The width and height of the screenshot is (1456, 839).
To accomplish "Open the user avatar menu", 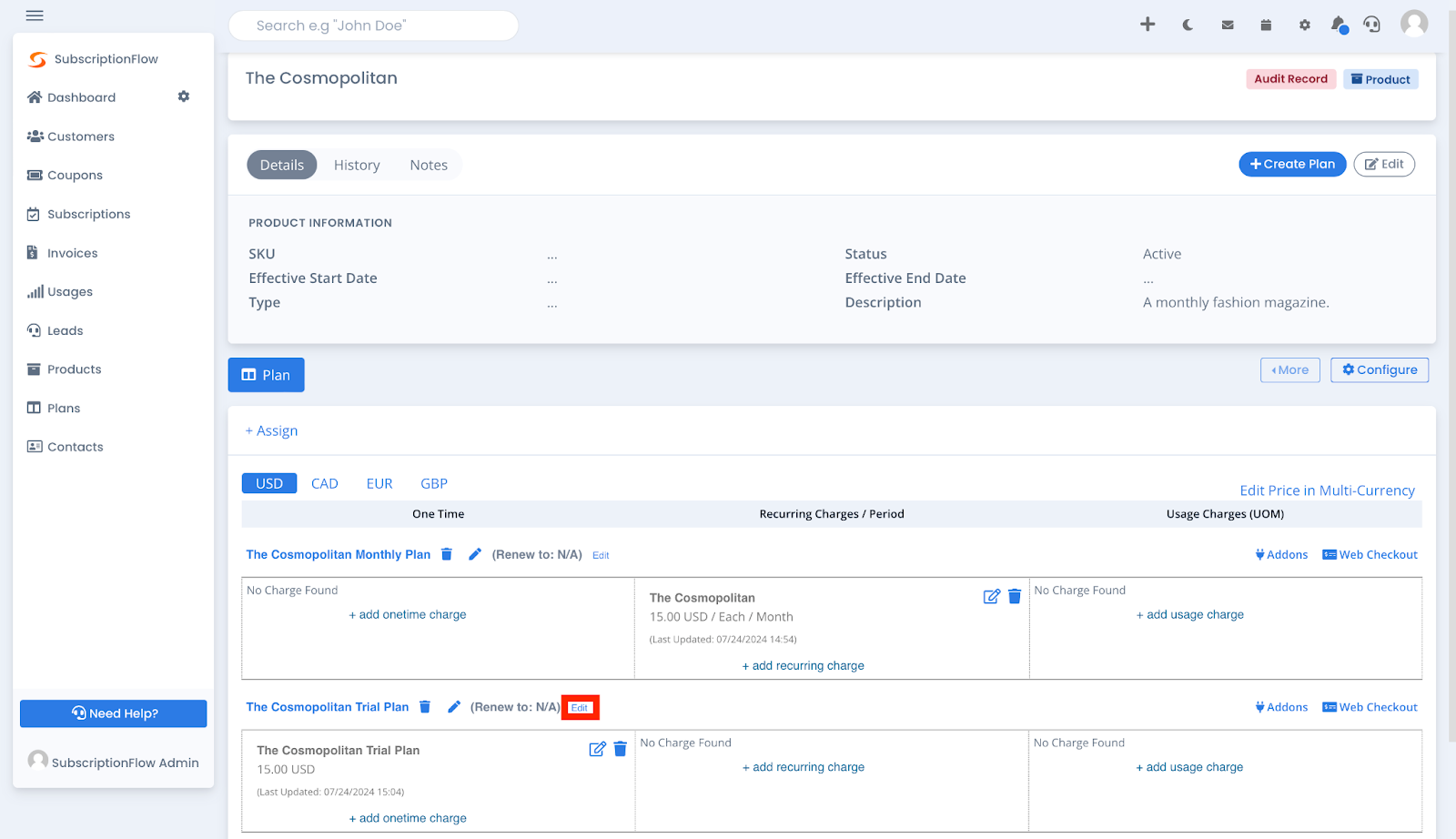I will 1414,24.
